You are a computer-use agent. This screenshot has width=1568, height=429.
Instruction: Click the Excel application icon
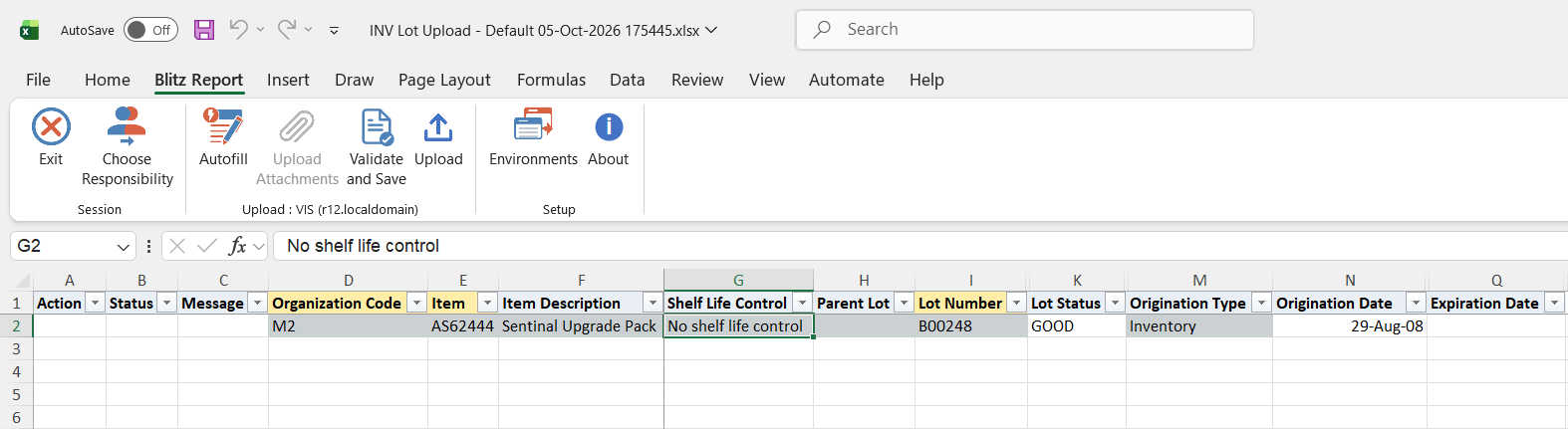click(30, 30)
